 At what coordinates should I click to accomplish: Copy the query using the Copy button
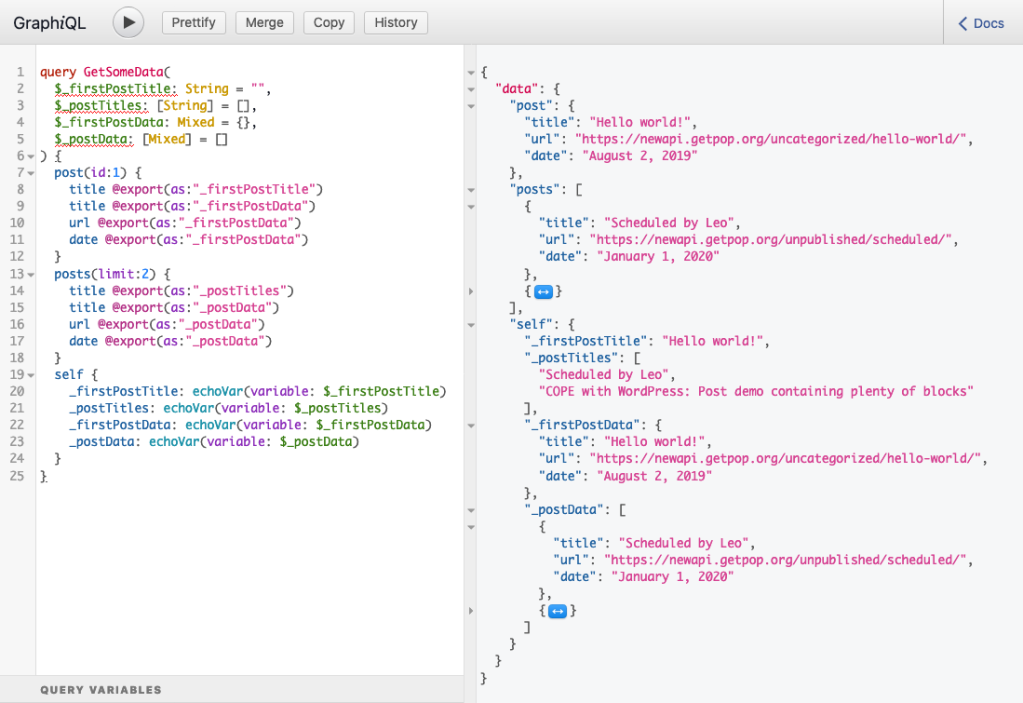pyautogui.click(x=328, y=22)
